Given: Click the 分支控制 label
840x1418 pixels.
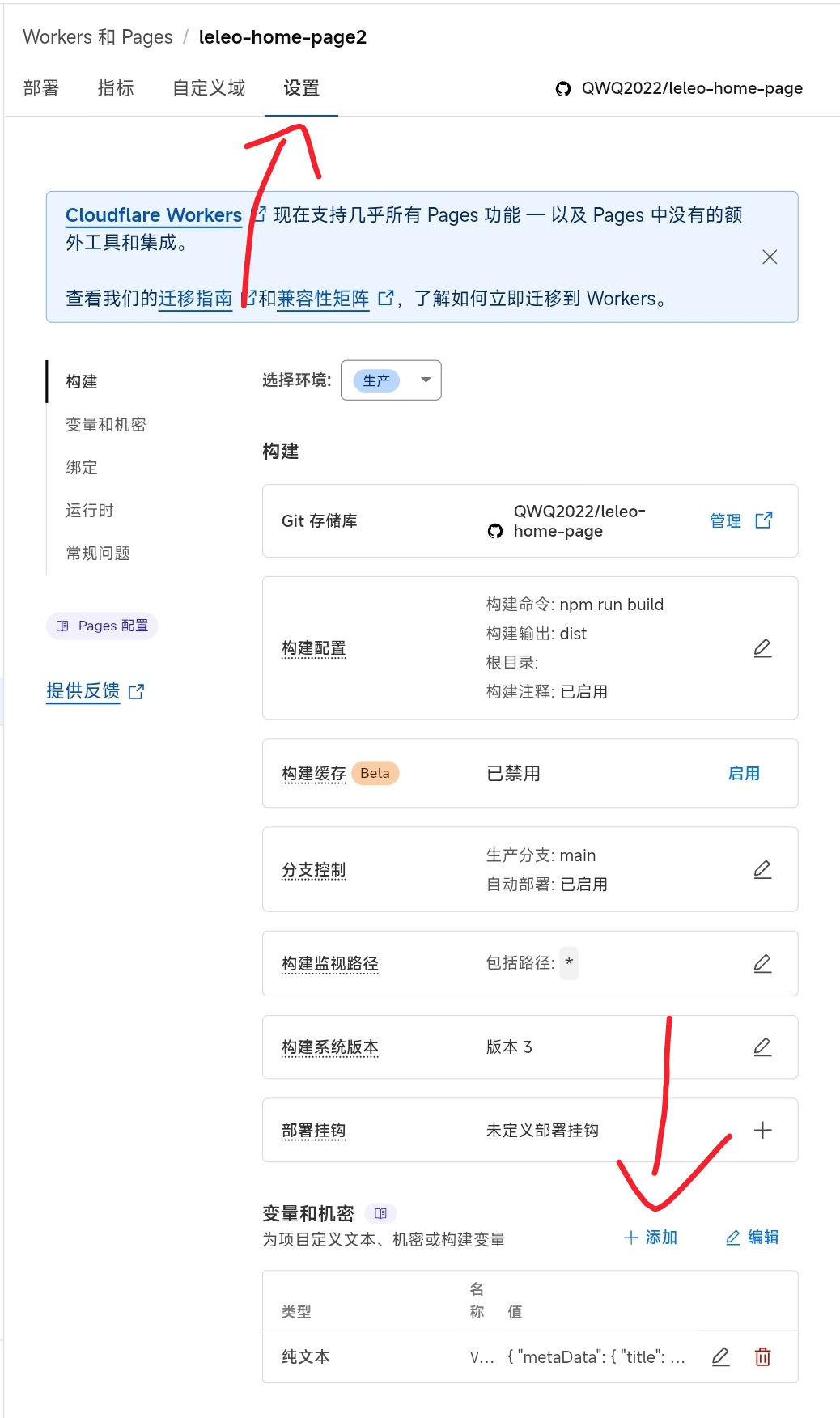Looking at the screenshot, I should [314, 870].
